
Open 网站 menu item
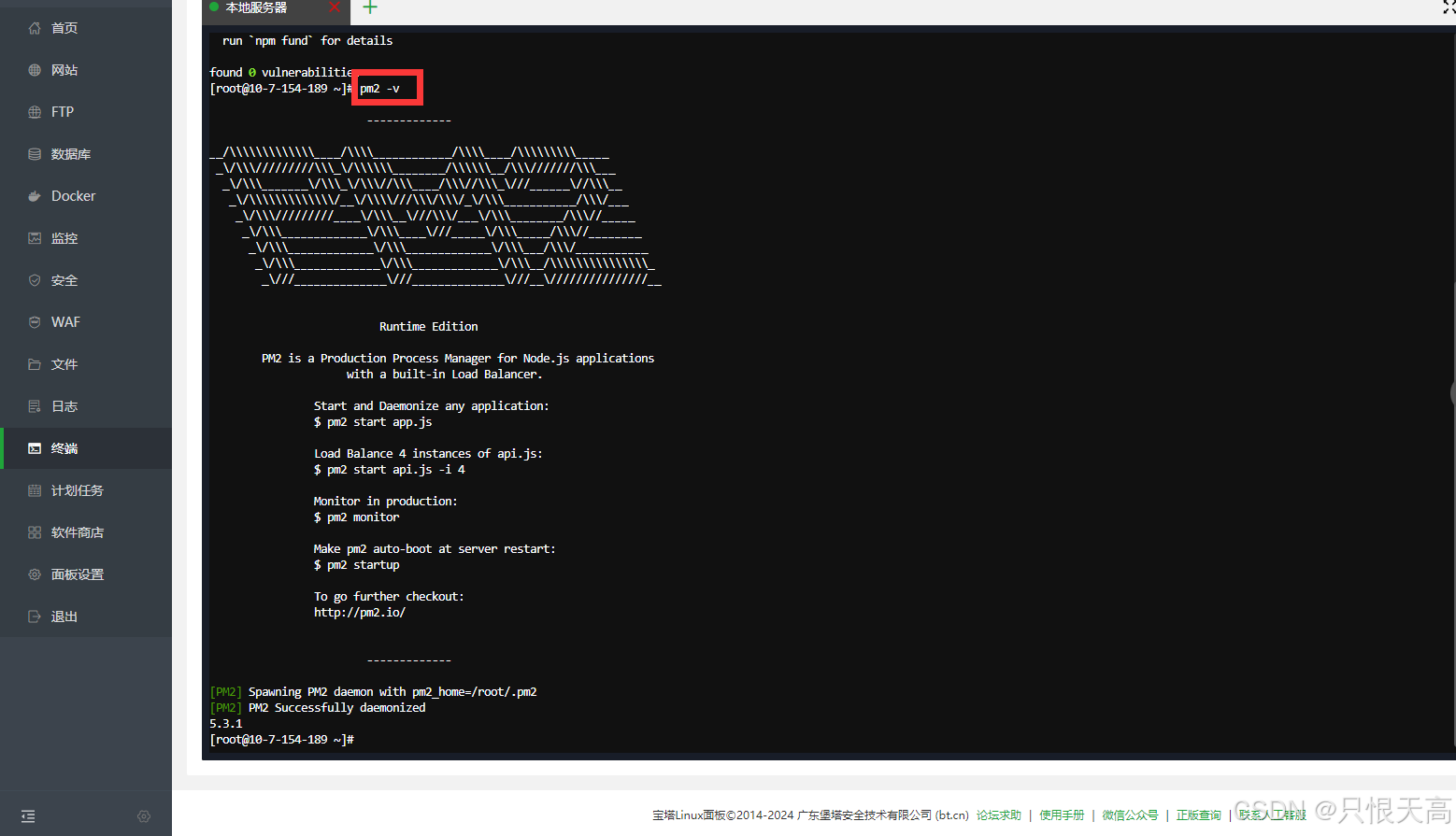[x=86, y=70]
